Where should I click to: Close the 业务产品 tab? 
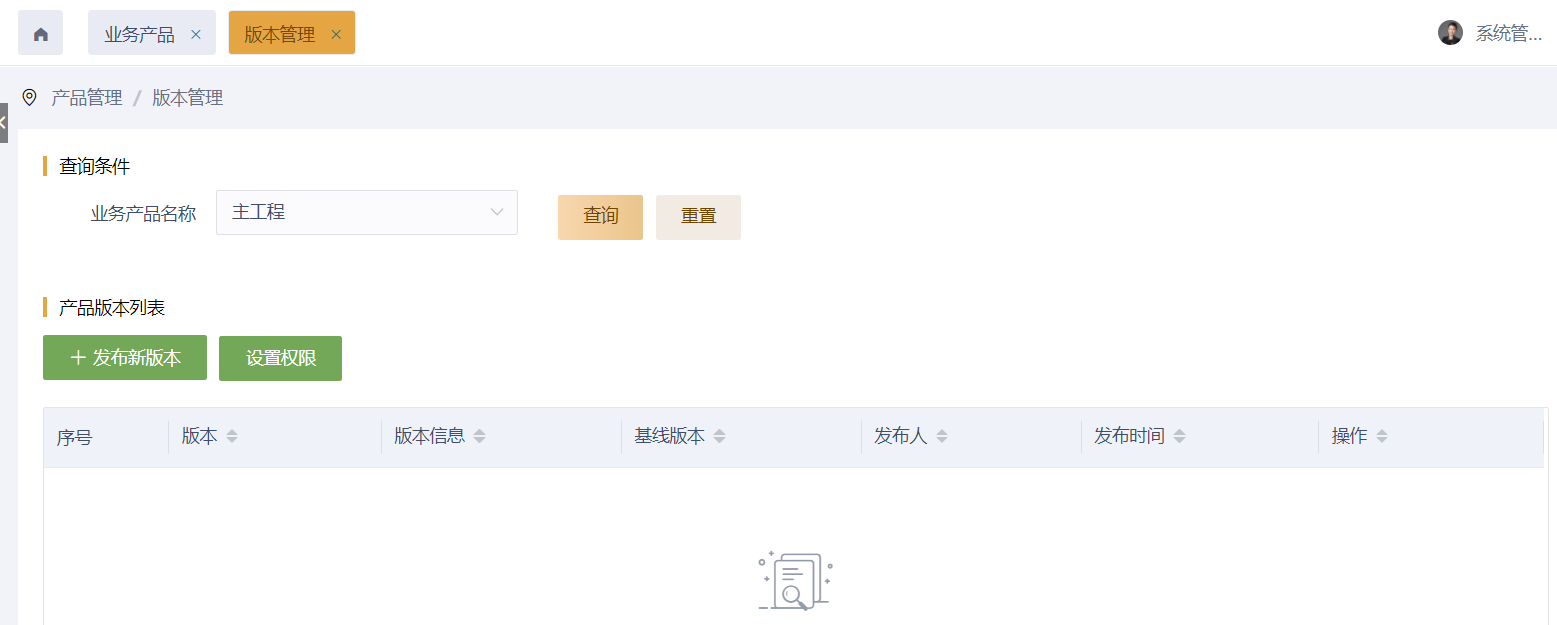click(x=196, y=34)
